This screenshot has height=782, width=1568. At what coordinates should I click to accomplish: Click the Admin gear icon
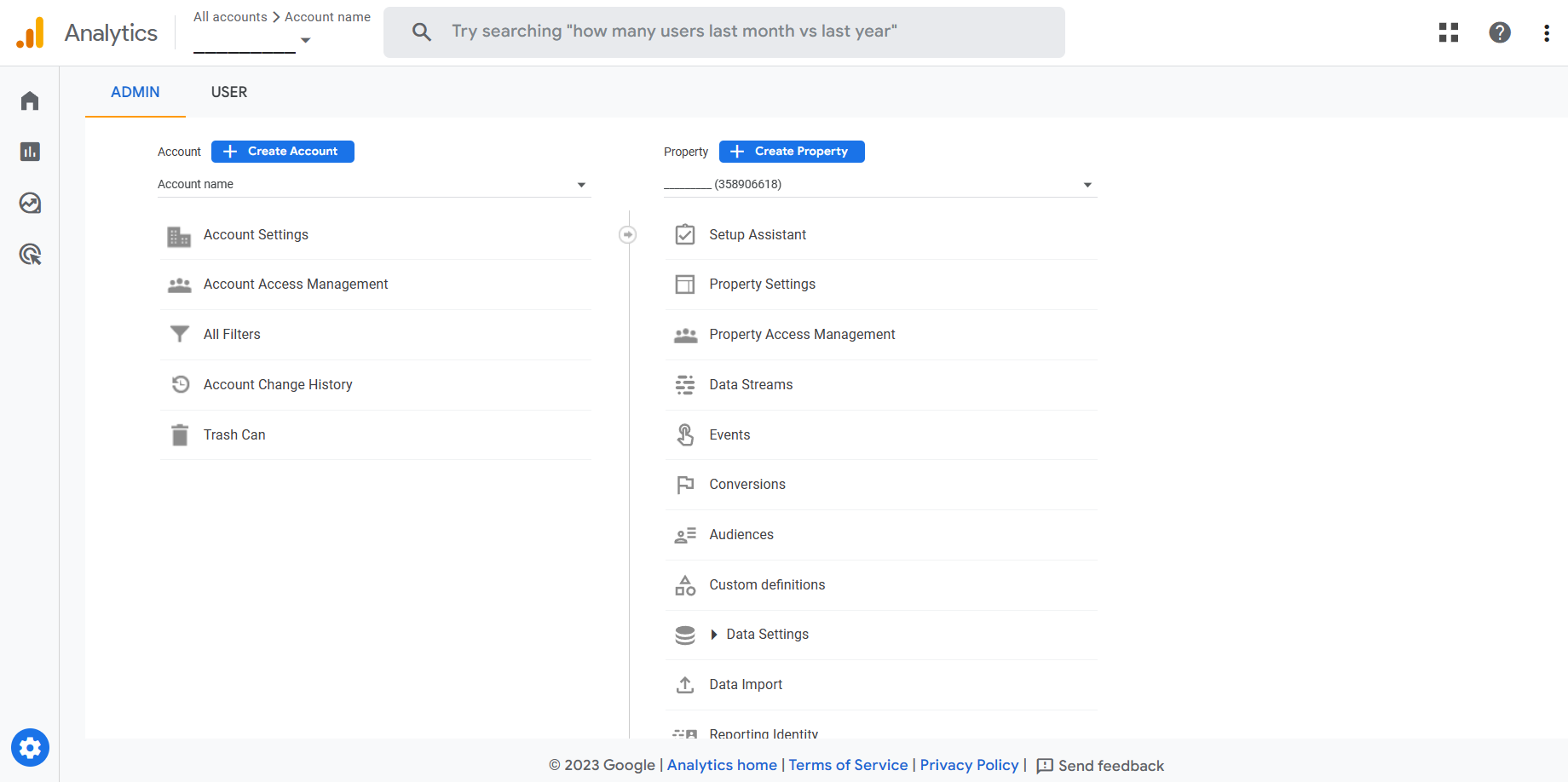click(x=30, y=748)
